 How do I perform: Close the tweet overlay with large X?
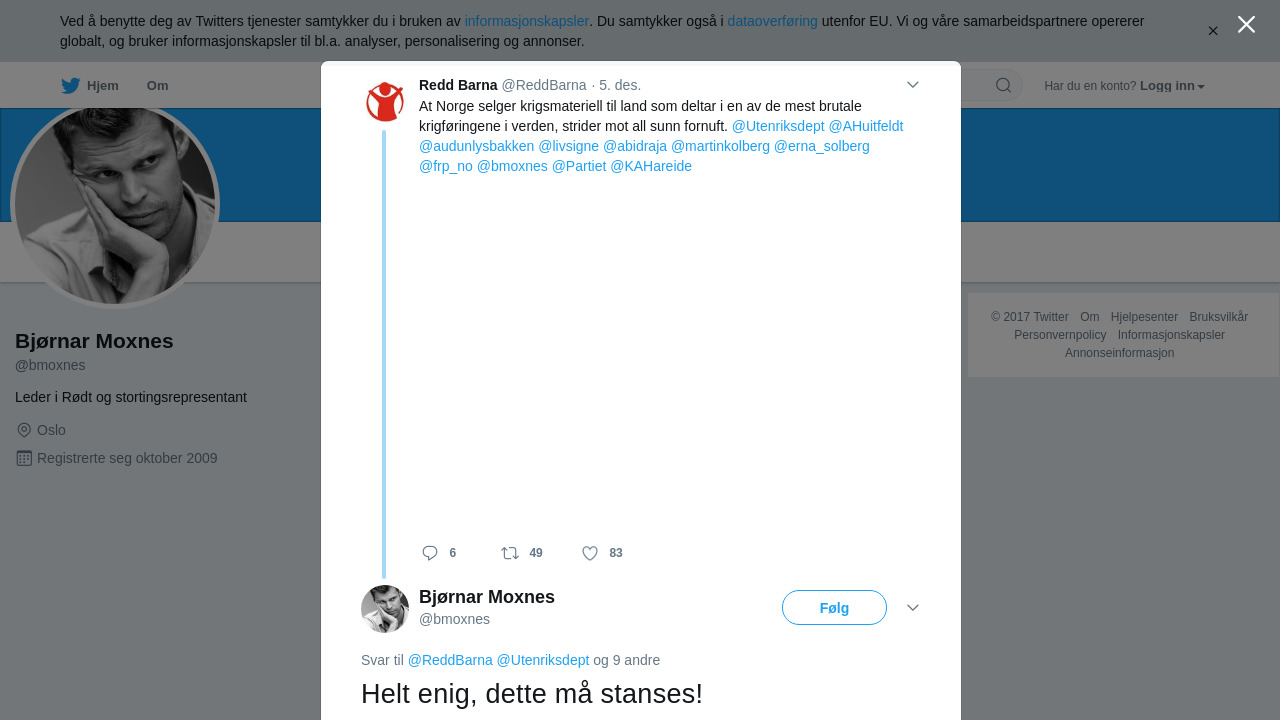coord(1246,25)
